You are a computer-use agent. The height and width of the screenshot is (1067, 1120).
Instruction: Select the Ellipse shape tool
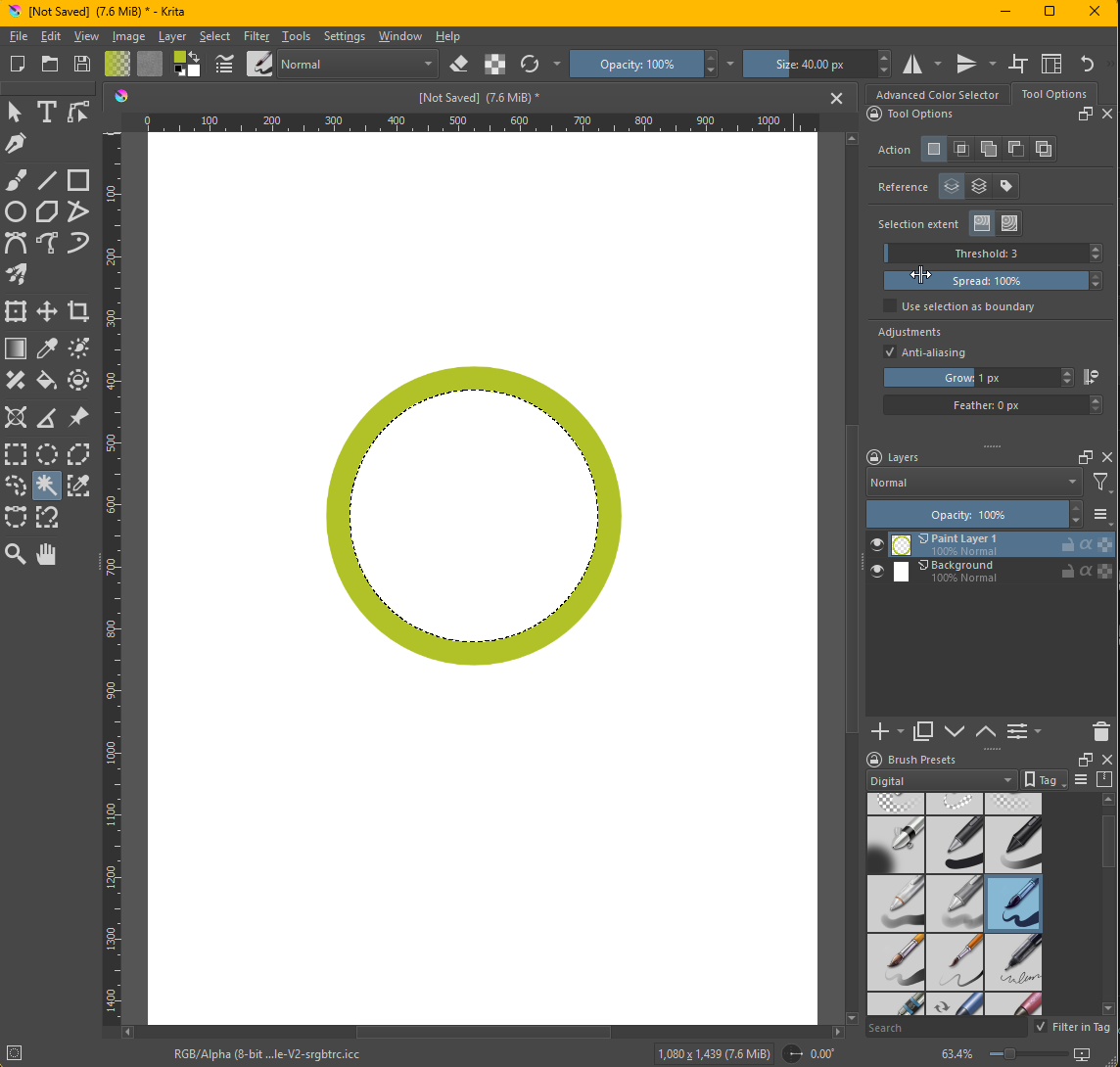click(x=16, y=212)
